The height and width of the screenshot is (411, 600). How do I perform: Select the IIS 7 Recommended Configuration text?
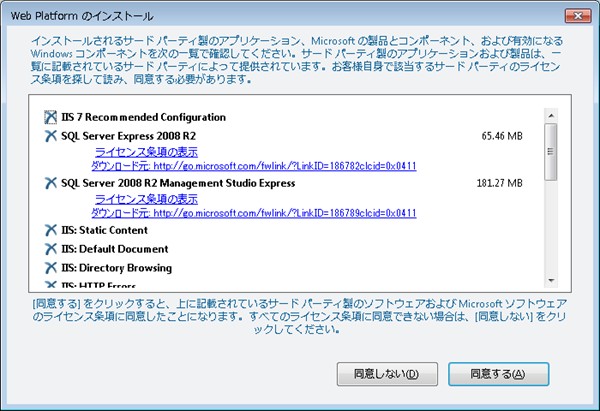143,117
